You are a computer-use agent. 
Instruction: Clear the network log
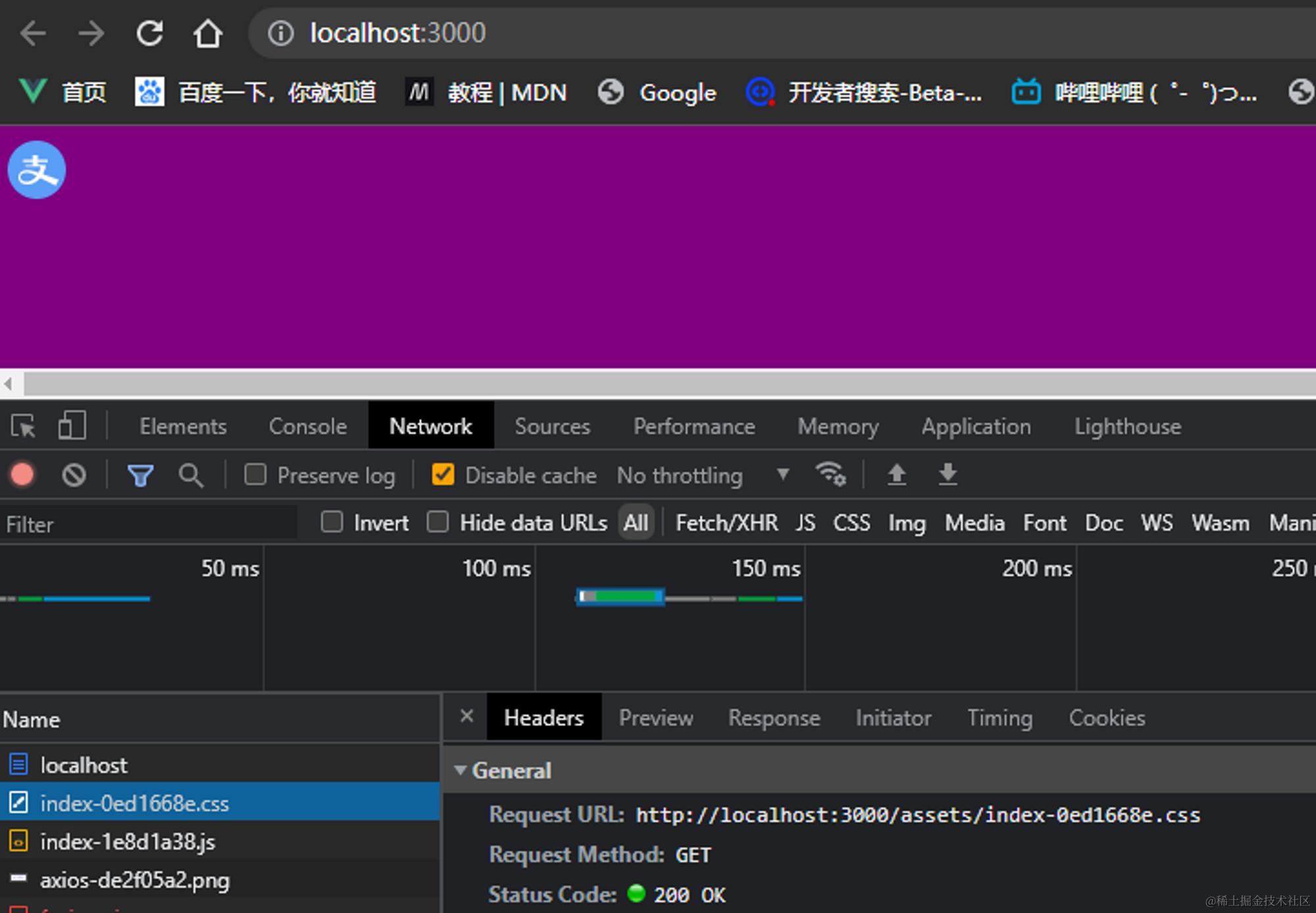(x=74, y=475)
